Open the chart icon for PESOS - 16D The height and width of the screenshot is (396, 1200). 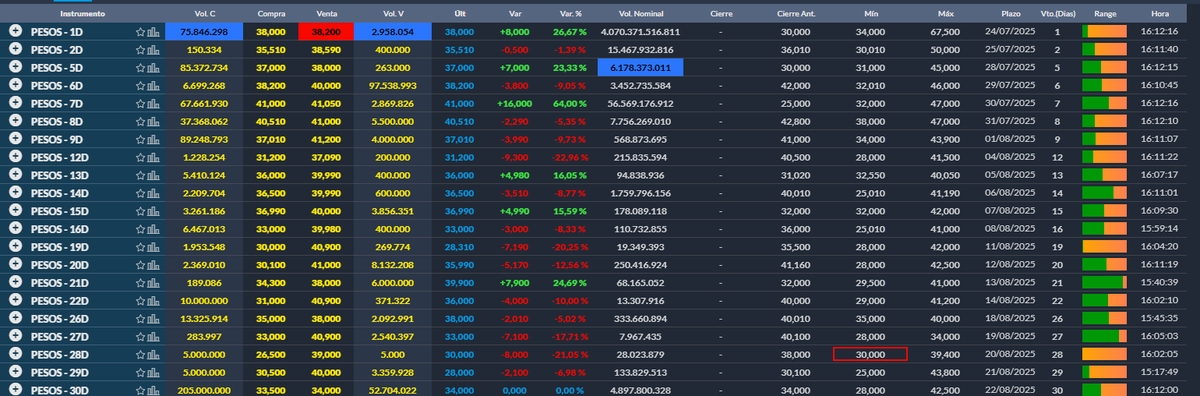point(154,229)
